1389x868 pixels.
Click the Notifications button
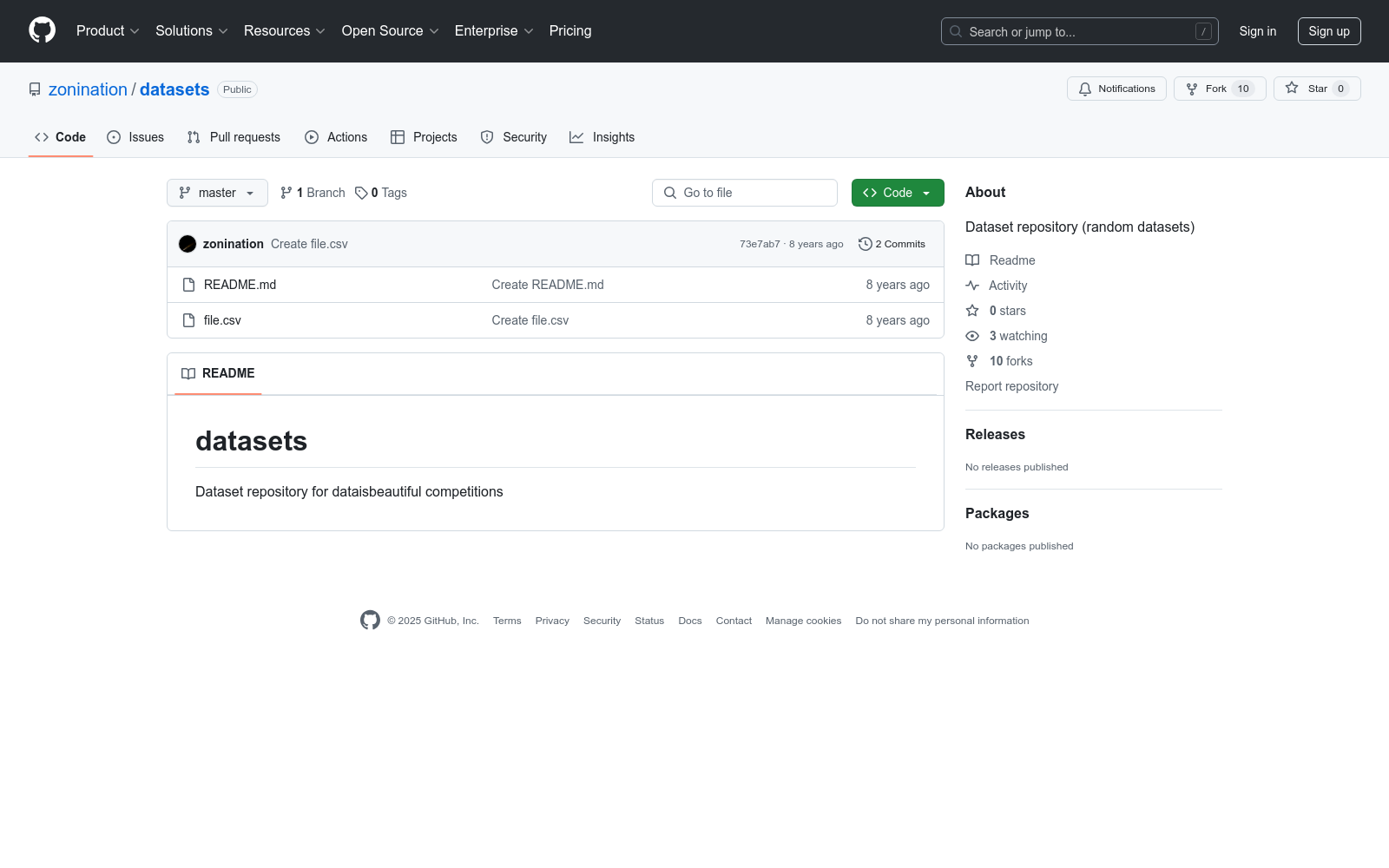1116,89
